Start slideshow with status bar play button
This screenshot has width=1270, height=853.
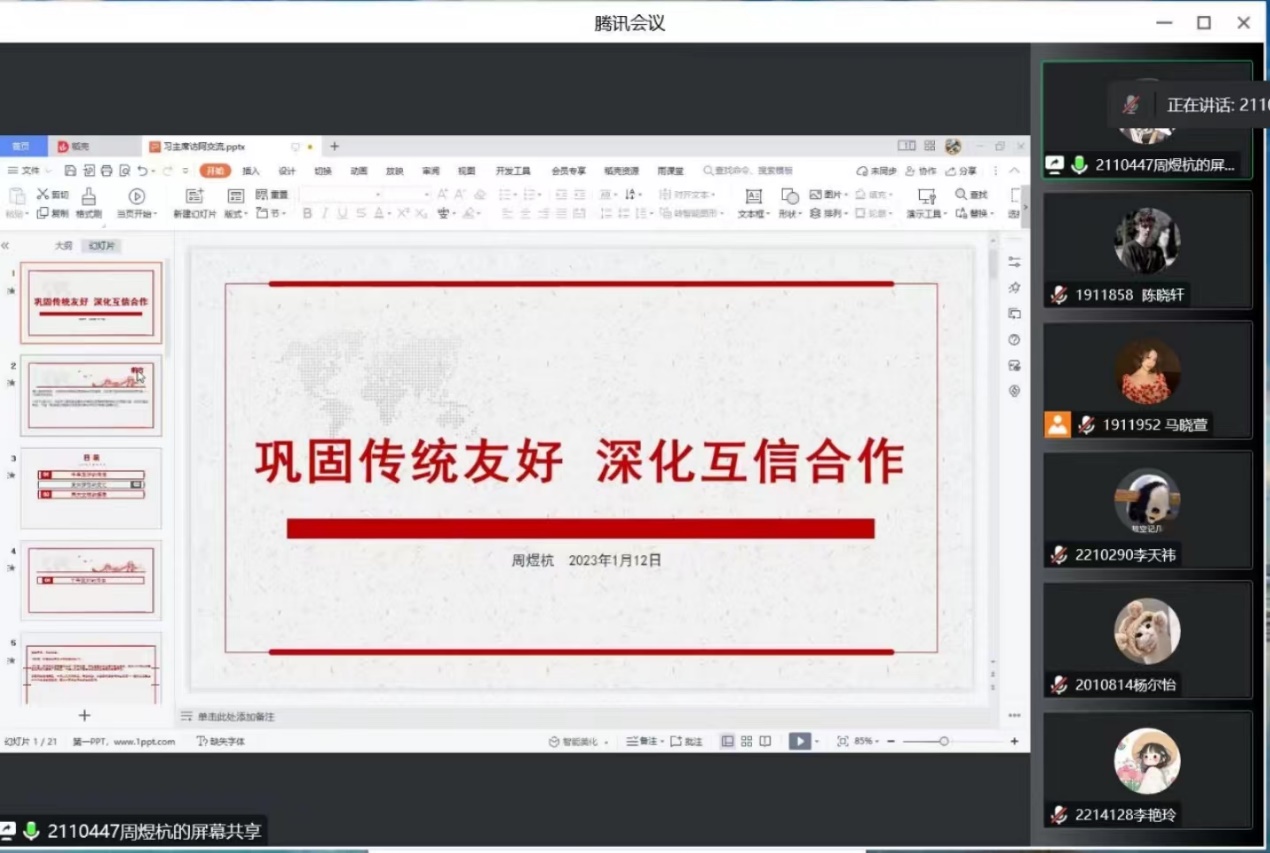click(799, 741)
